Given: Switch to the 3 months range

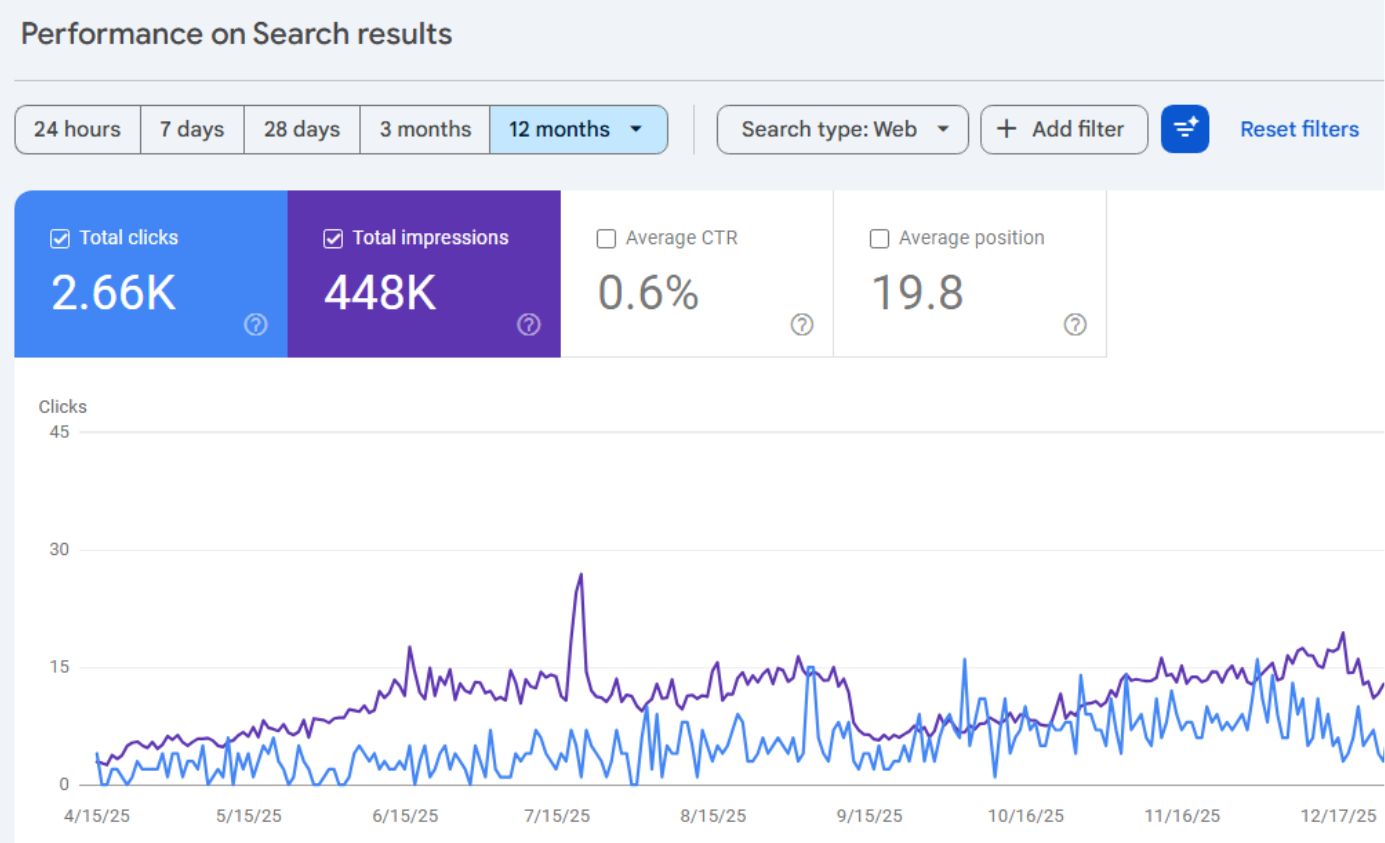Looking at the screenshot, I should (x=425, y=129).
